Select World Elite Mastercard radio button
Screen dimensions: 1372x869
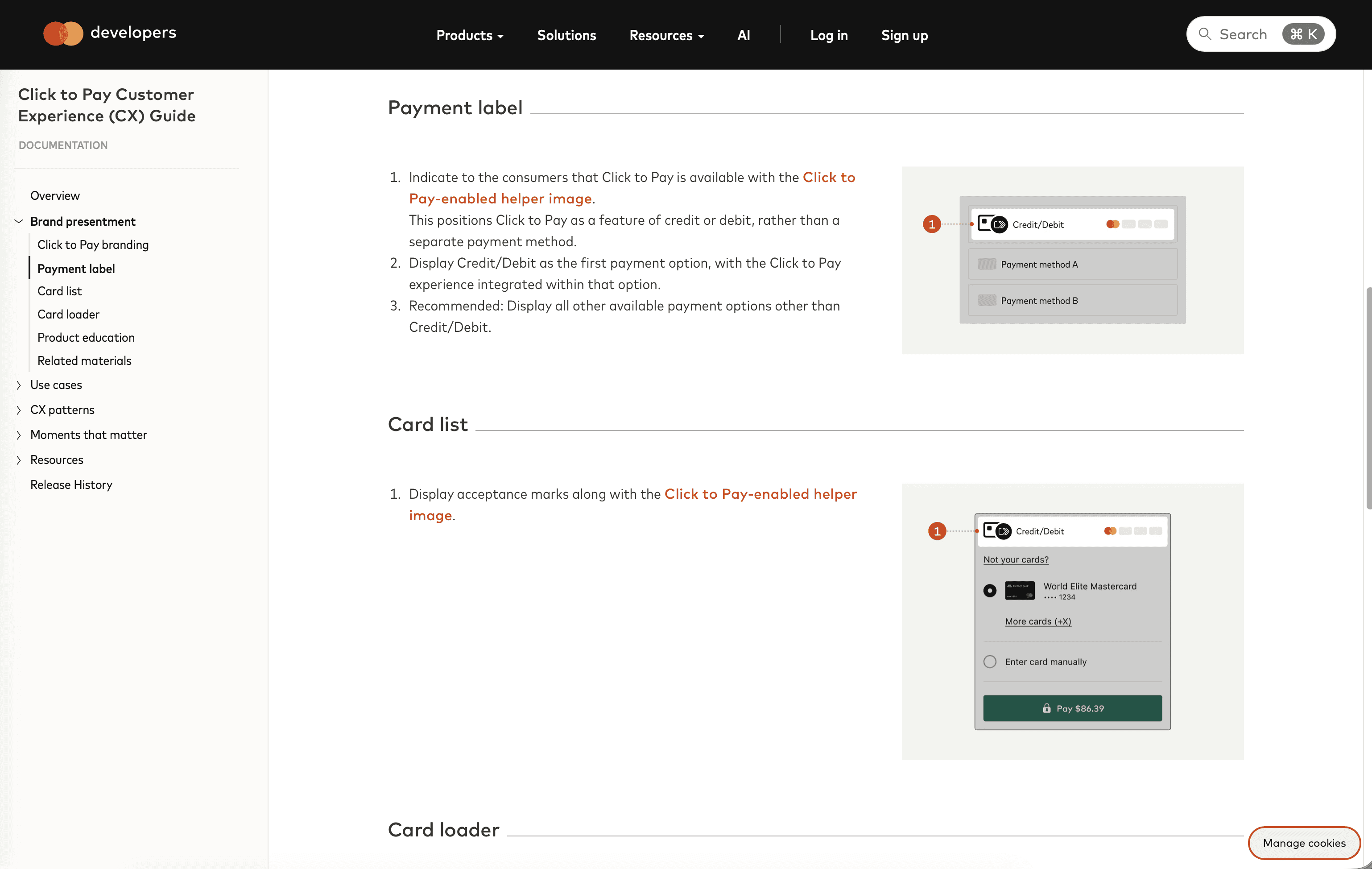(x=990, y=590)
